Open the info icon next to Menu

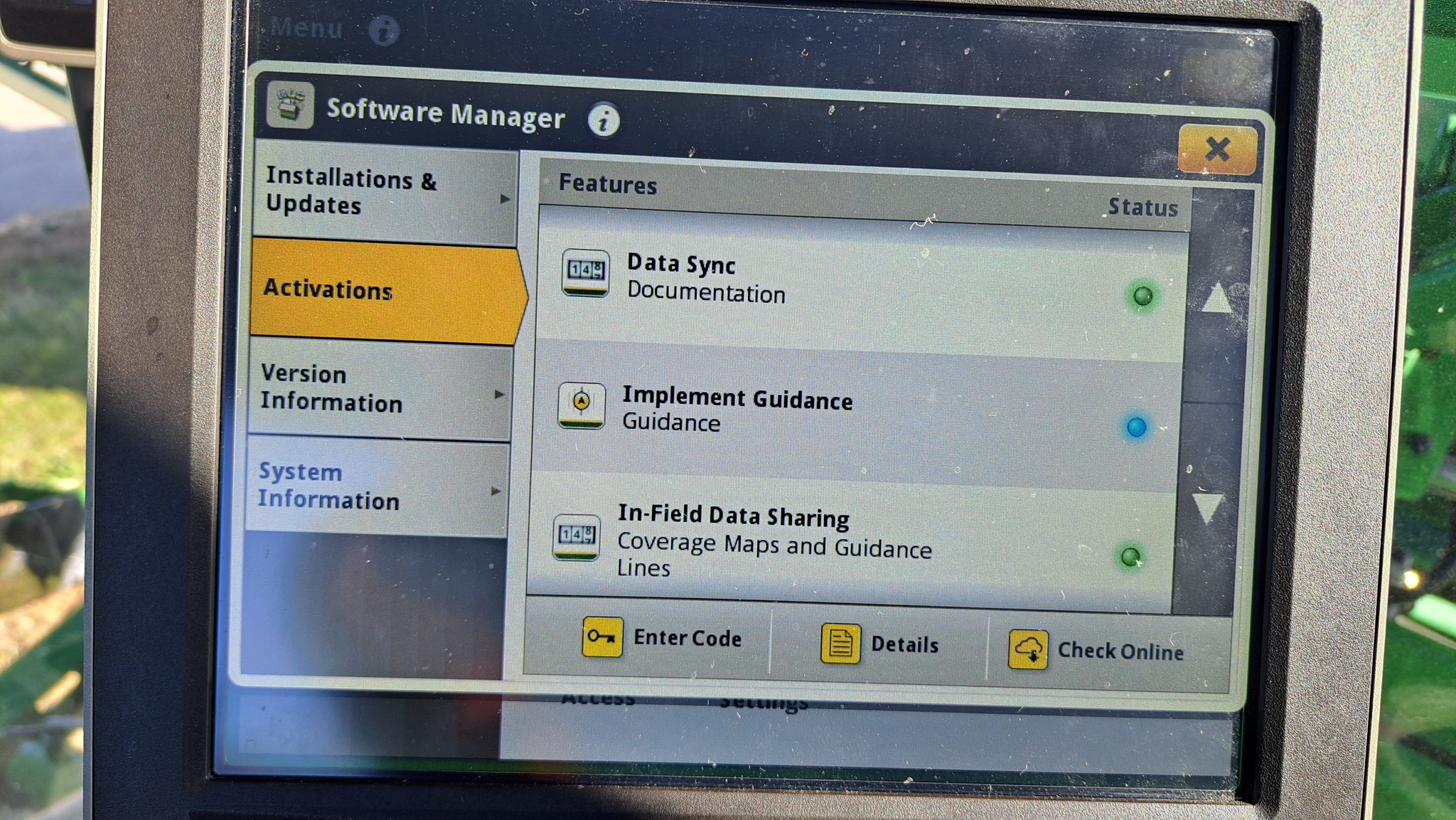coord(384,30)
